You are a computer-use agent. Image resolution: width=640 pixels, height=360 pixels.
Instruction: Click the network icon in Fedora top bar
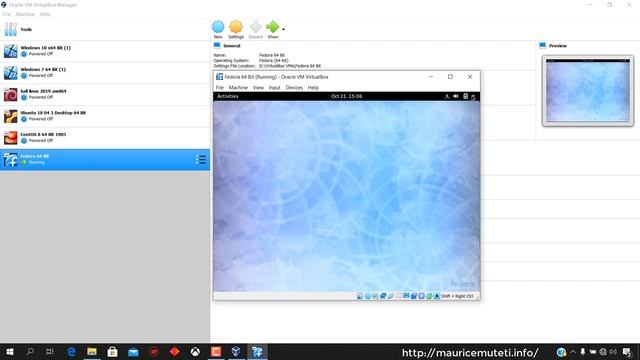click(447, 96)
